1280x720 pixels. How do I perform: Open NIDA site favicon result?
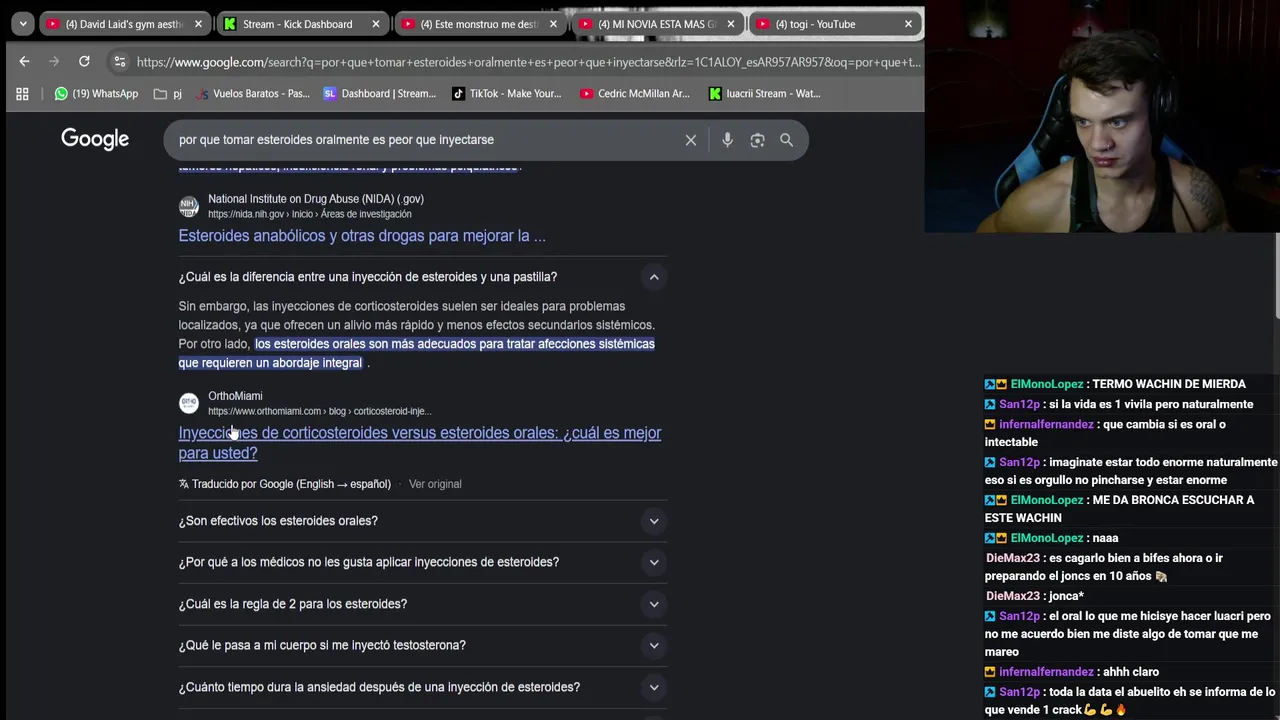coord(189,206)
